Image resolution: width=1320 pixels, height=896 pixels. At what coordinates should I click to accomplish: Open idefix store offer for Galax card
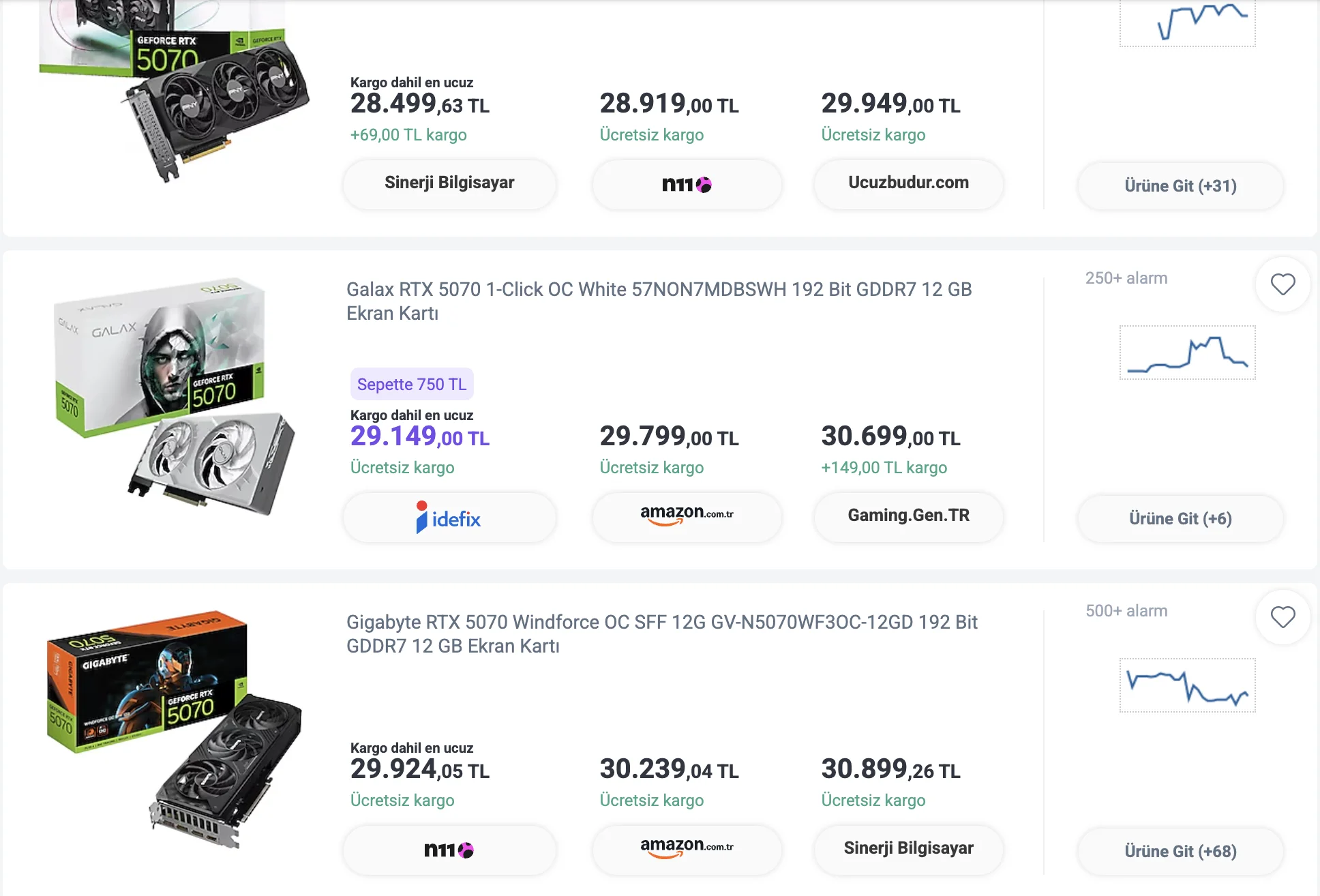pos(449,518)
